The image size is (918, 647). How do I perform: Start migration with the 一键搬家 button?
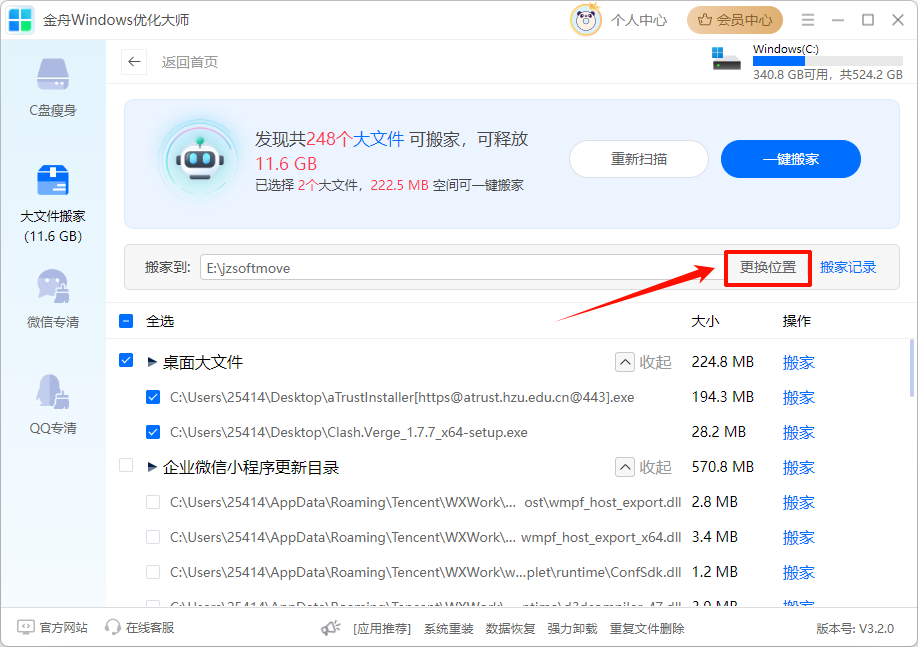coord(790,159)
